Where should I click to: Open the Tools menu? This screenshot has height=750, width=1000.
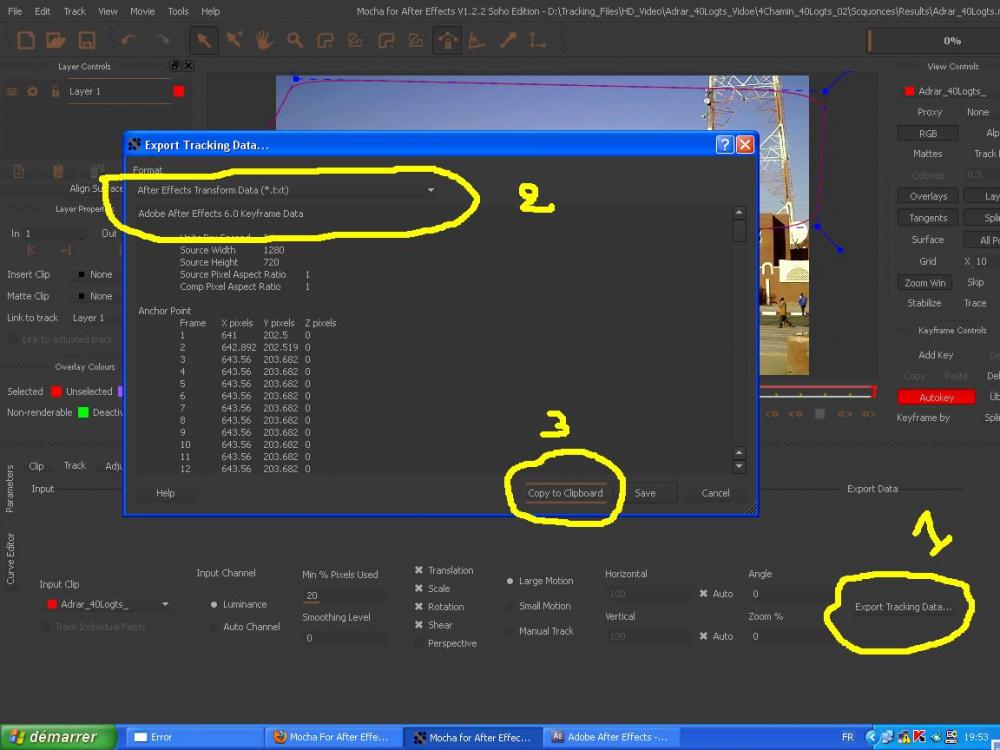[x=178, y=11]
